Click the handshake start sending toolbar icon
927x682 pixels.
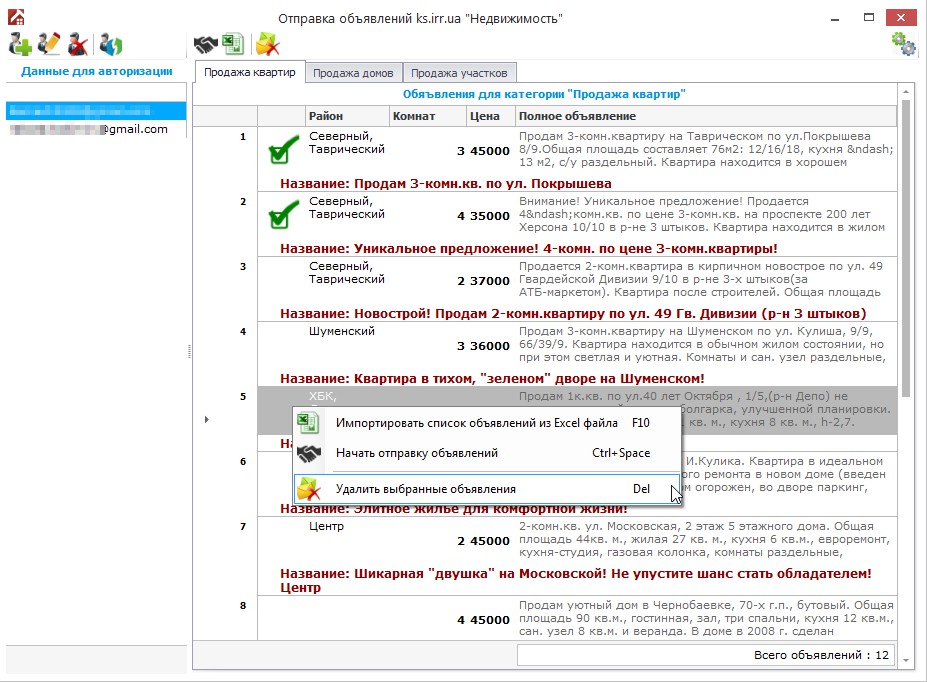tap(206, 44)
